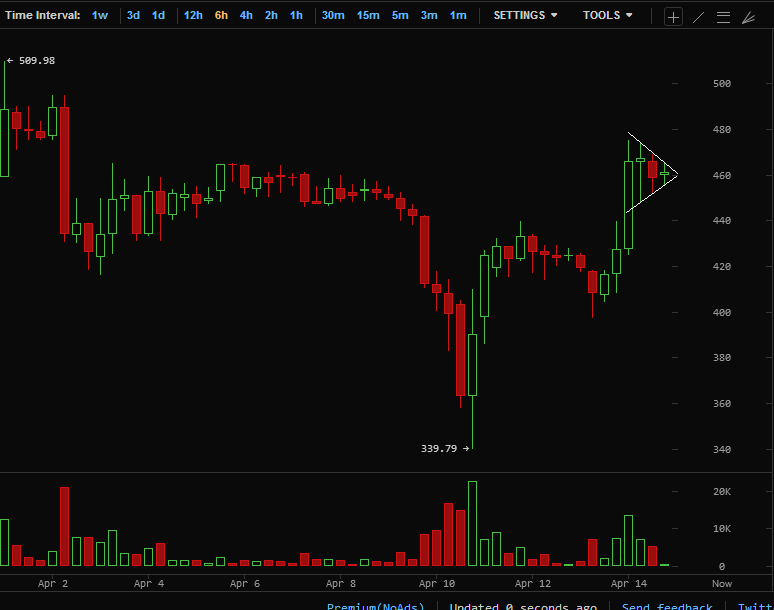
Task: Click the Apr 10 date axis label
Action: pos(437,583)
